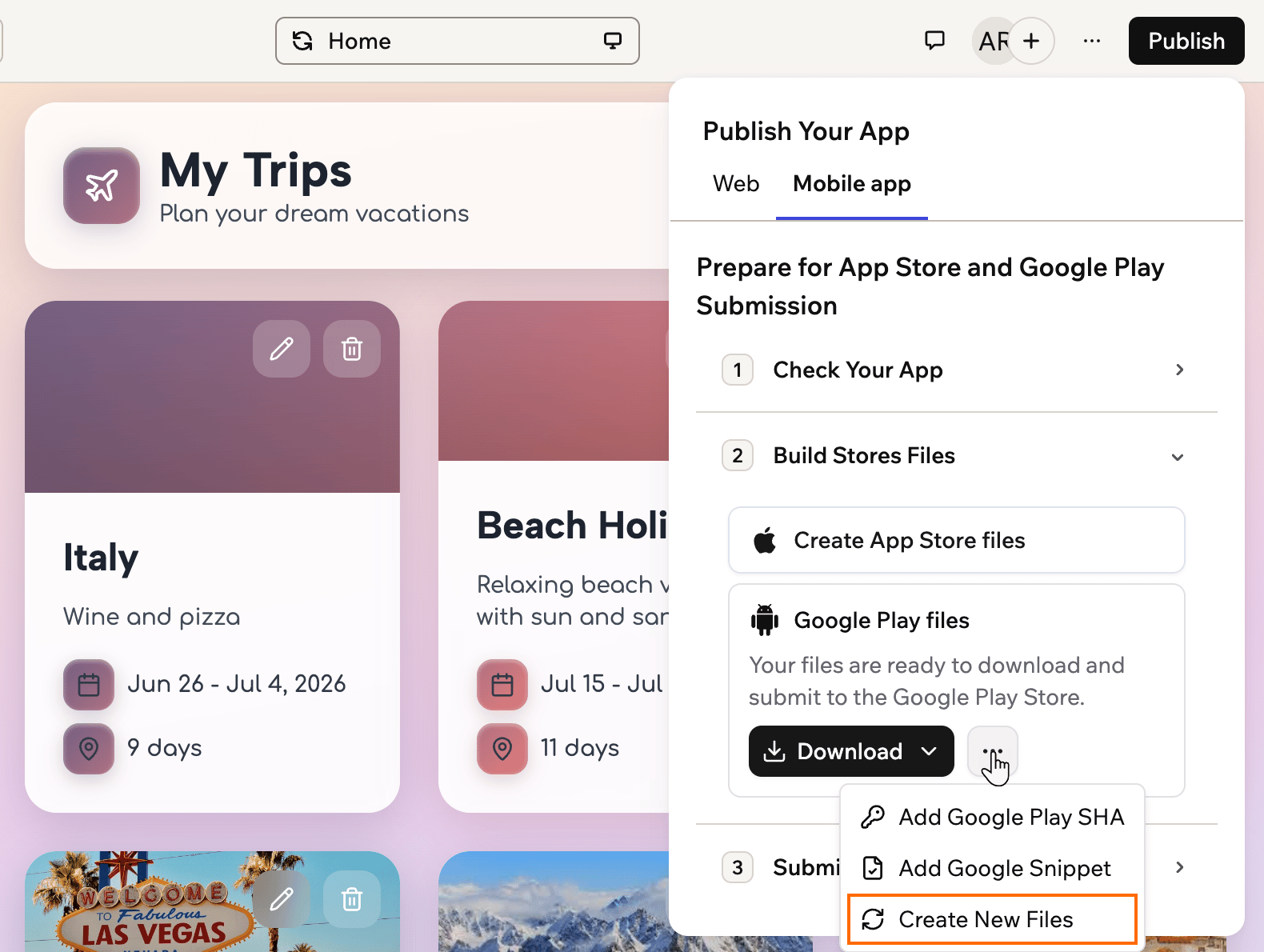
Task: Switch to the Web tab
Action: click(736, 184)
